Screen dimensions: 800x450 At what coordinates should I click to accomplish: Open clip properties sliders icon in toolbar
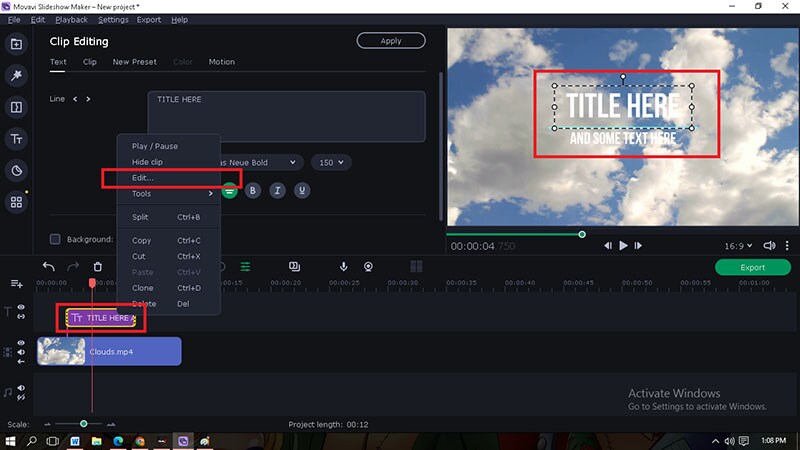[245, 266]
